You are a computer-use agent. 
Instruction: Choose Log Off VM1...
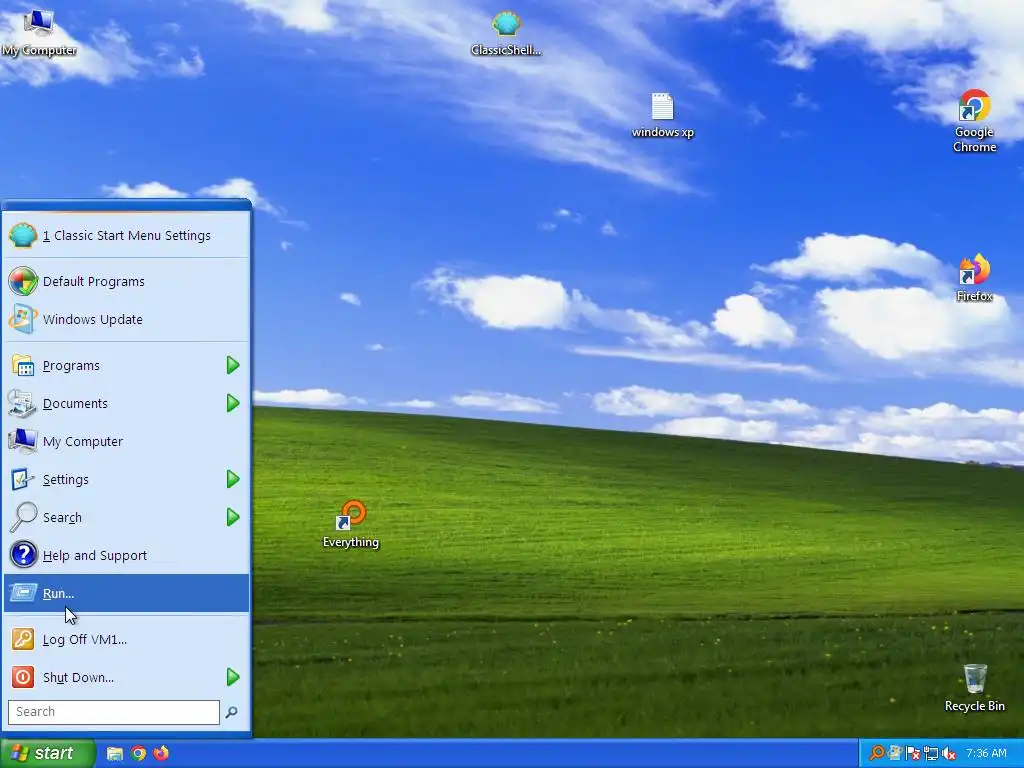(127, 639)
